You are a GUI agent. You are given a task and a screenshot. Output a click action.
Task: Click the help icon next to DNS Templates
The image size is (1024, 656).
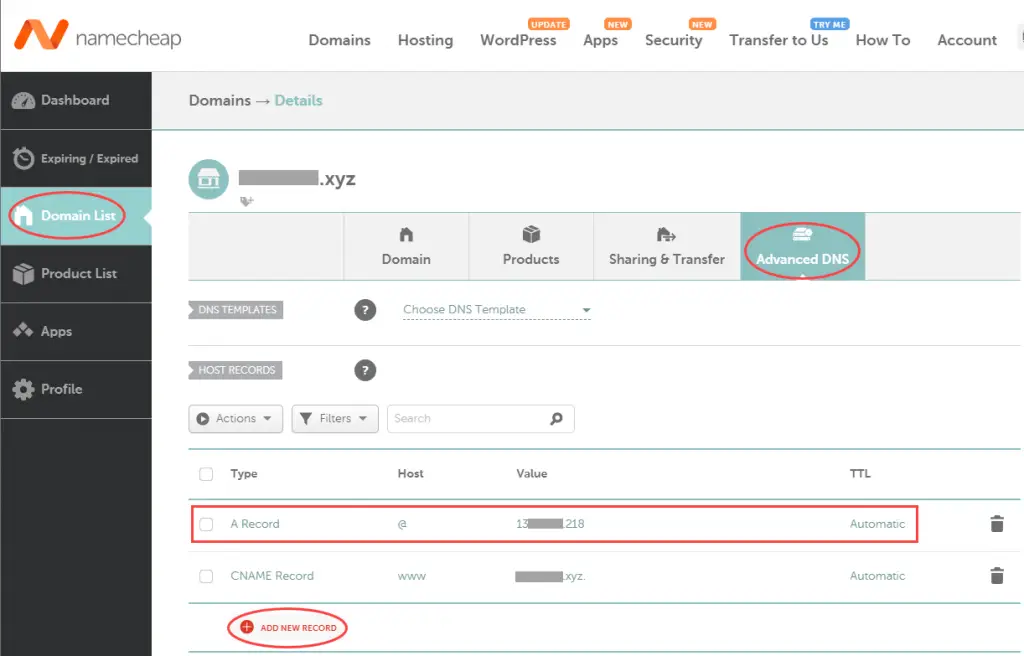click(x=365, y=310)
